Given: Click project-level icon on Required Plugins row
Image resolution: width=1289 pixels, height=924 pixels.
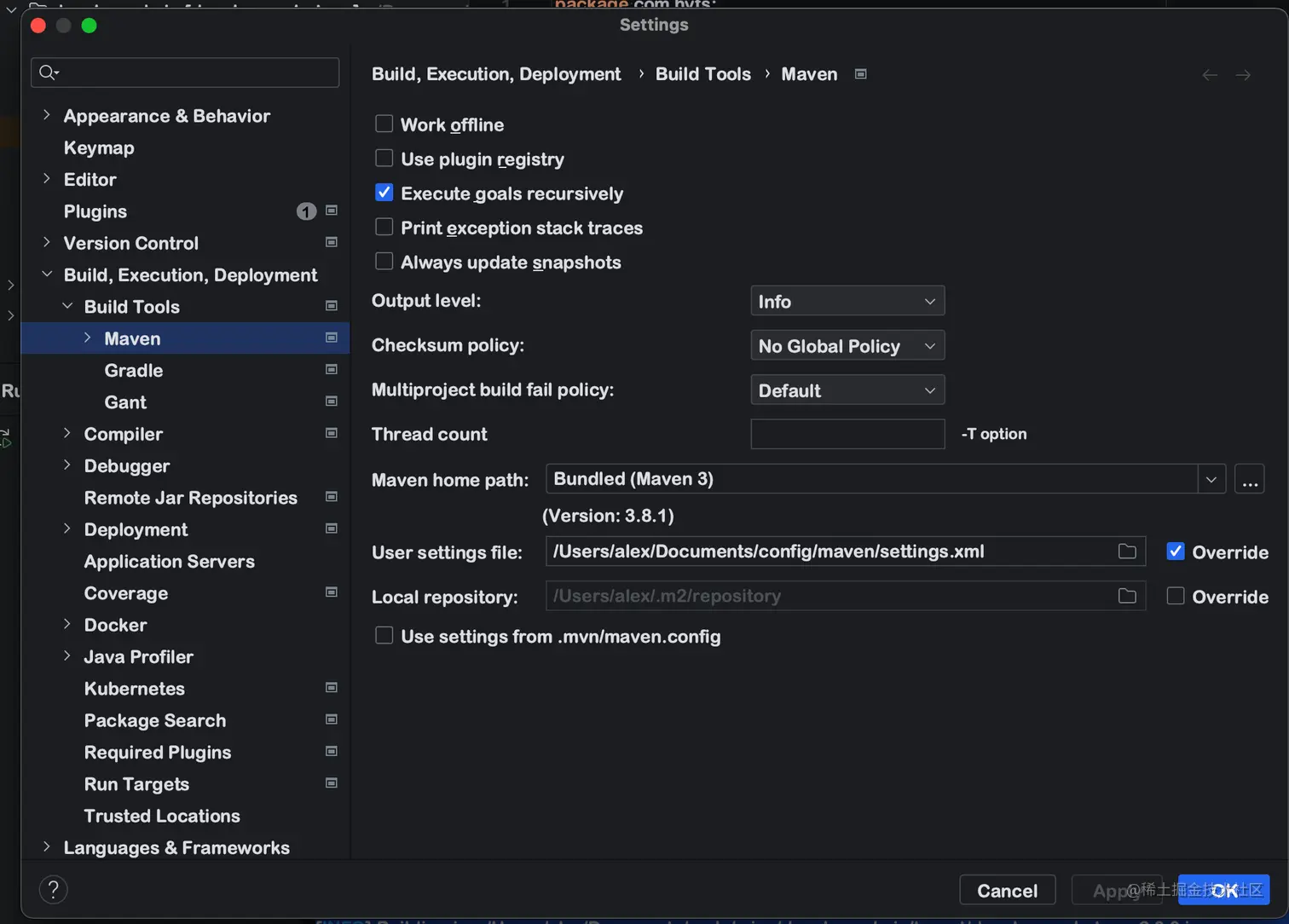Looking at the screenshot, I should coord(332,751).
